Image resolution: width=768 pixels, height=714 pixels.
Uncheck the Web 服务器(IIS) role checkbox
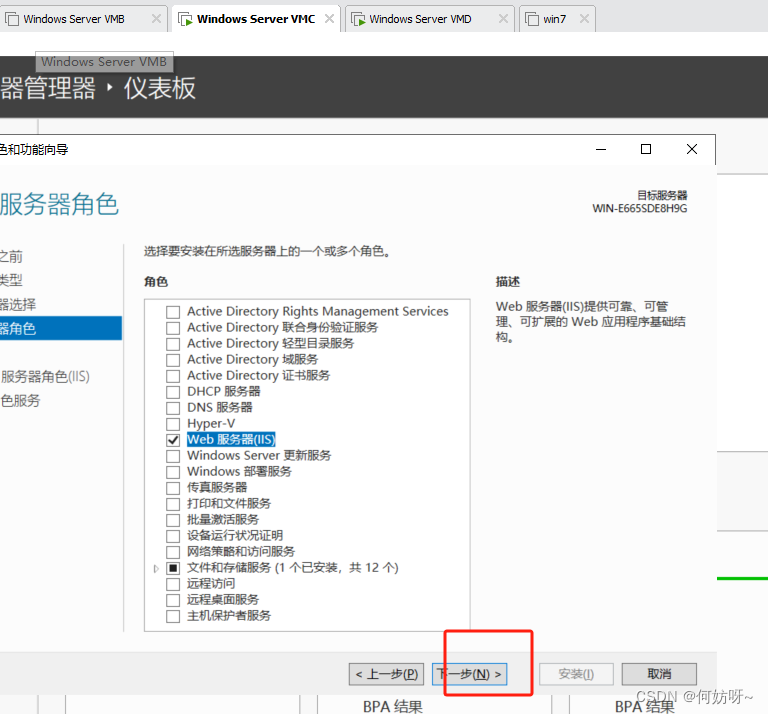point(173,440)
